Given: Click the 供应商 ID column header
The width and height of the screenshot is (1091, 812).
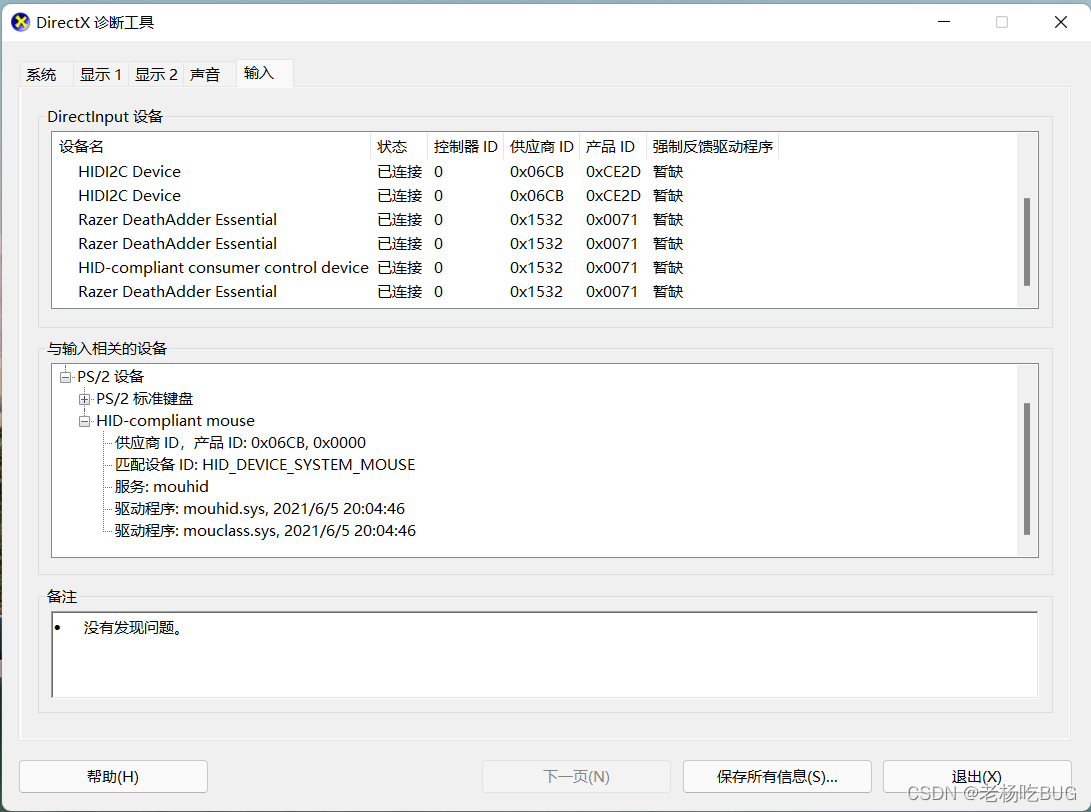Looking at the screenshot, I should [x=541, y=147].
